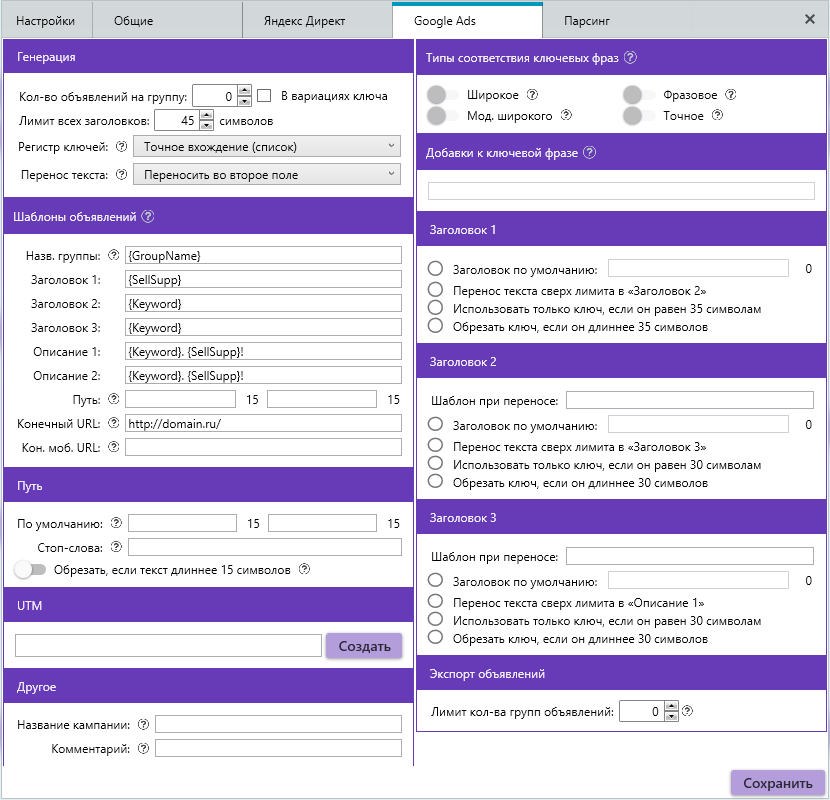Select Перенос текста сверх лимита в «Заголовок 3»
This screenshot has width=830, height=800.
click(435, 445)
